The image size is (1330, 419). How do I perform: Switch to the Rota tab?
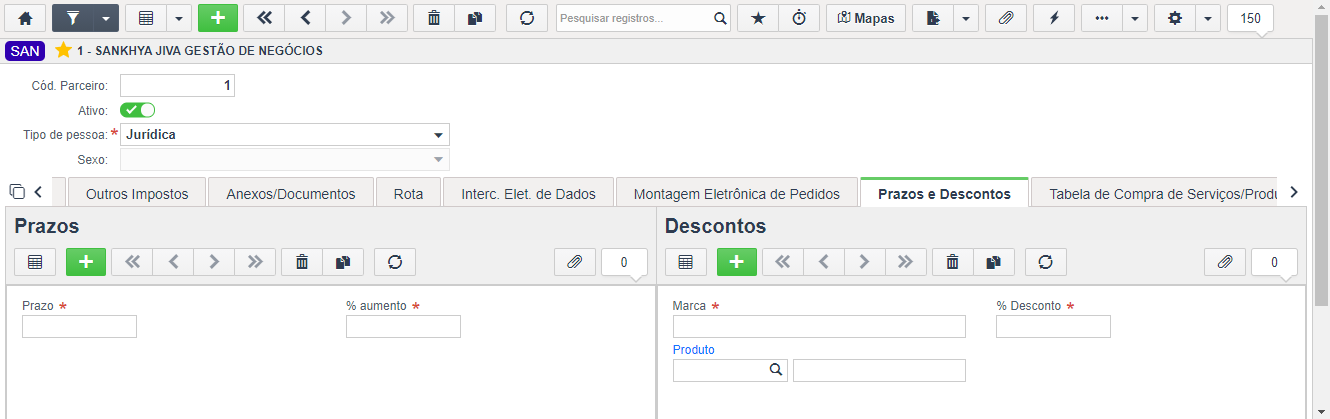point(408,193)
